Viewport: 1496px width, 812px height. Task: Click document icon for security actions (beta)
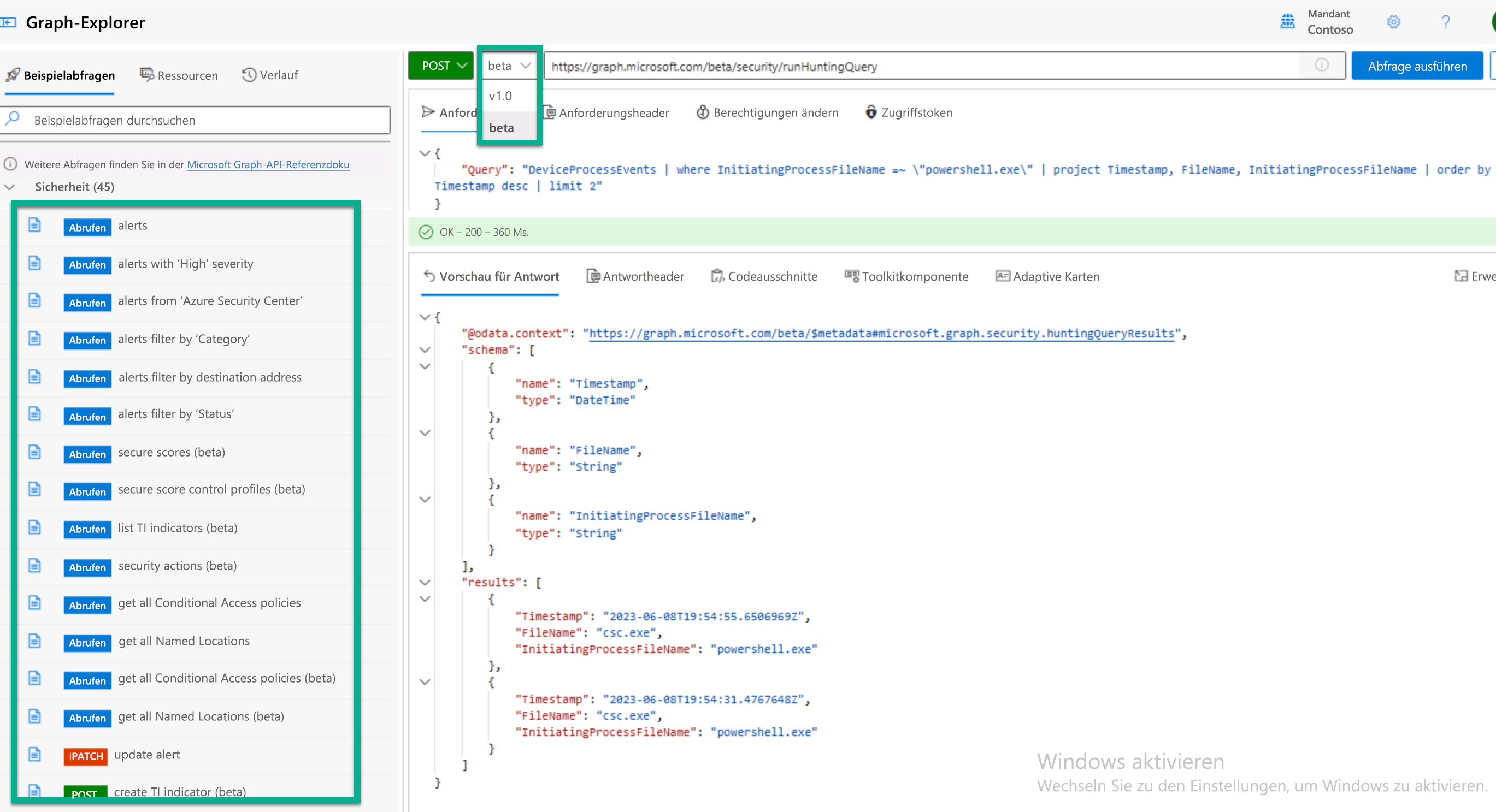point(35,565)
